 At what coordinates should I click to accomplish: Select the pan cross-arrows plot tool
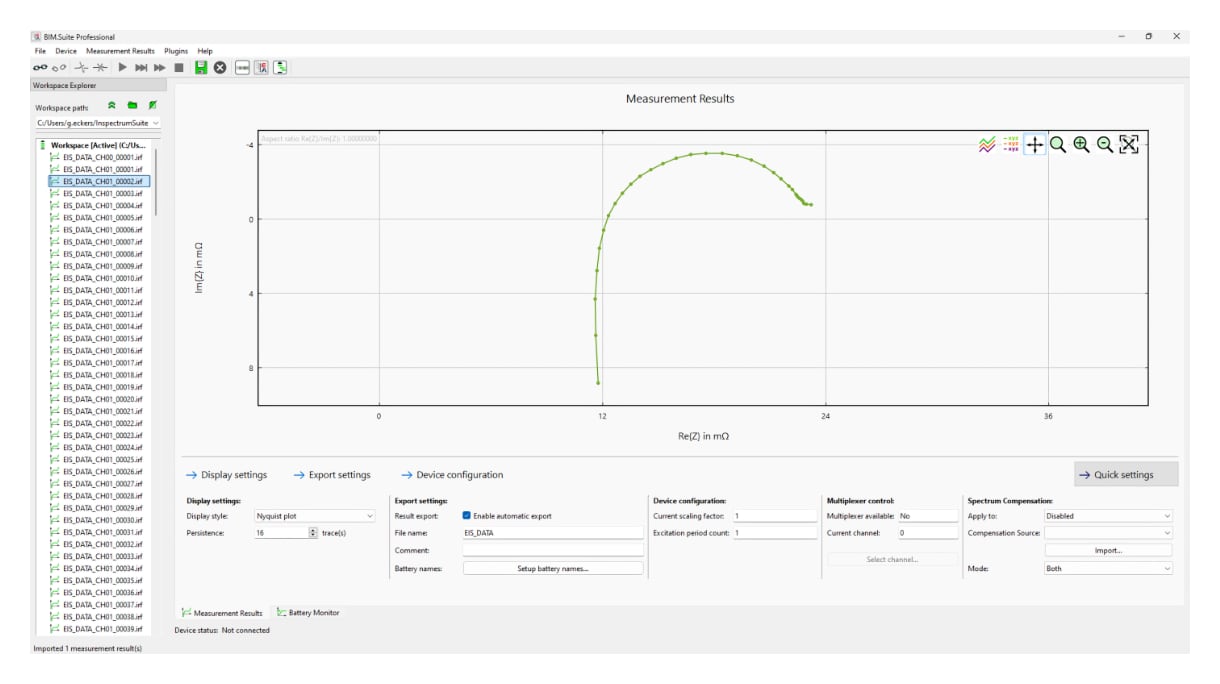1034,144
